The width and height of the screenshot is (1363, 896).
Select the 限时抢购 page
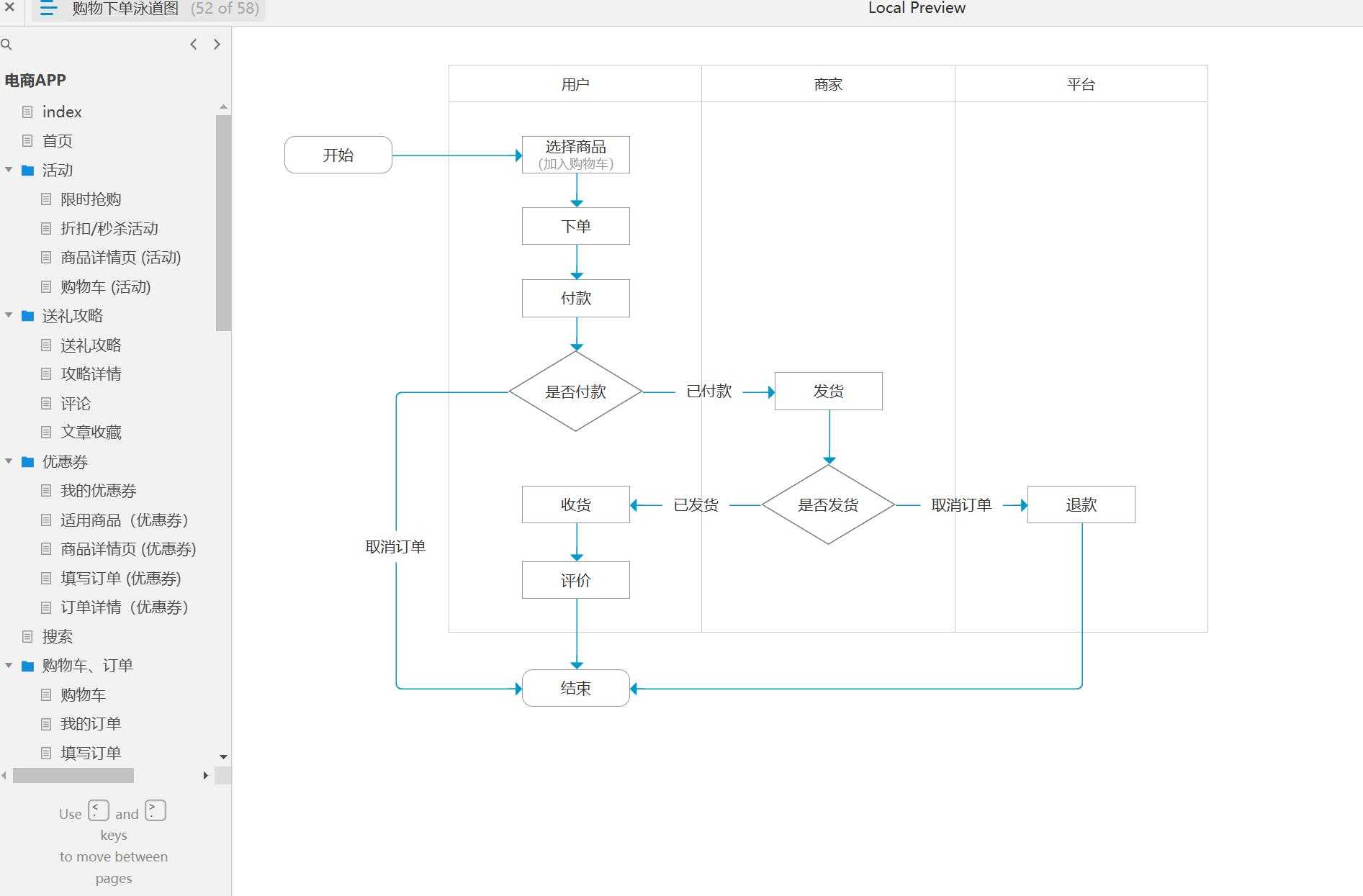point(91,199)
